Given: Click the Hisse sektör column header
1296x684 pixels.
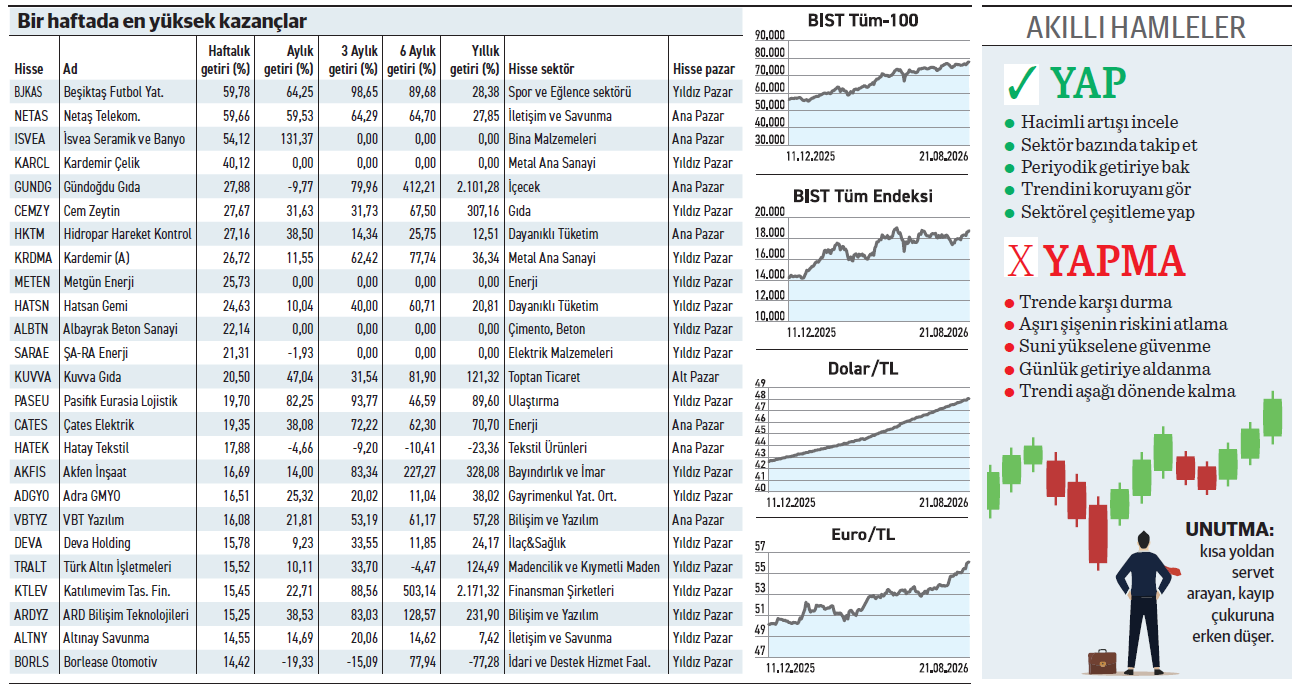Looking at the screenshot, I should pos(541,69).
